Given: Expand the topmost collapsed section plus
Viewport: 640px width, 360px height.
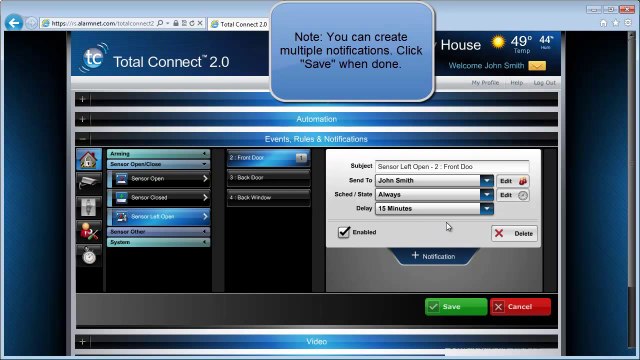Looking at the screenshot, I should (82, 99).
